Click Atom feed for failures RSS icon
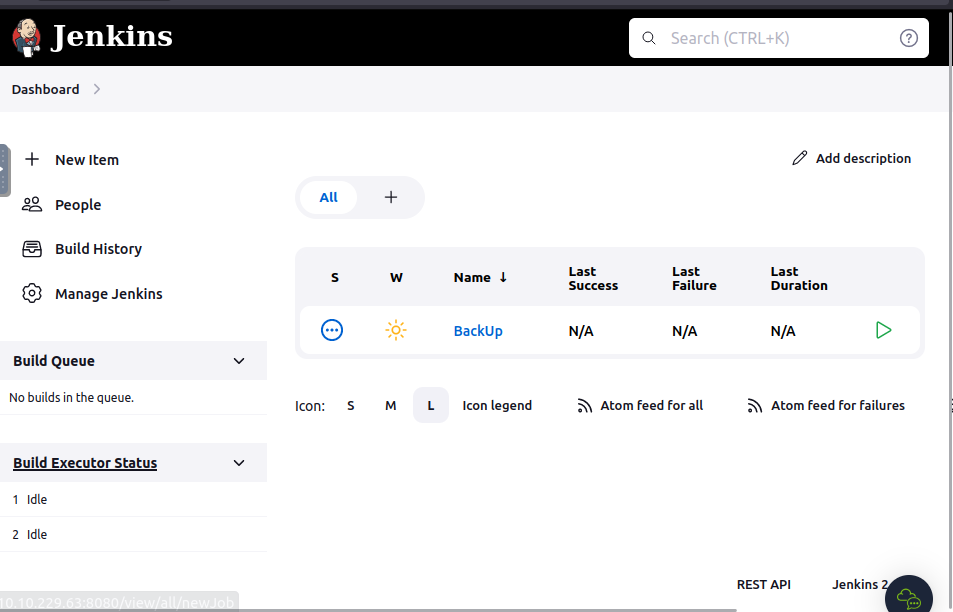This screenshot has width=953, height=612. click(754, 406)
